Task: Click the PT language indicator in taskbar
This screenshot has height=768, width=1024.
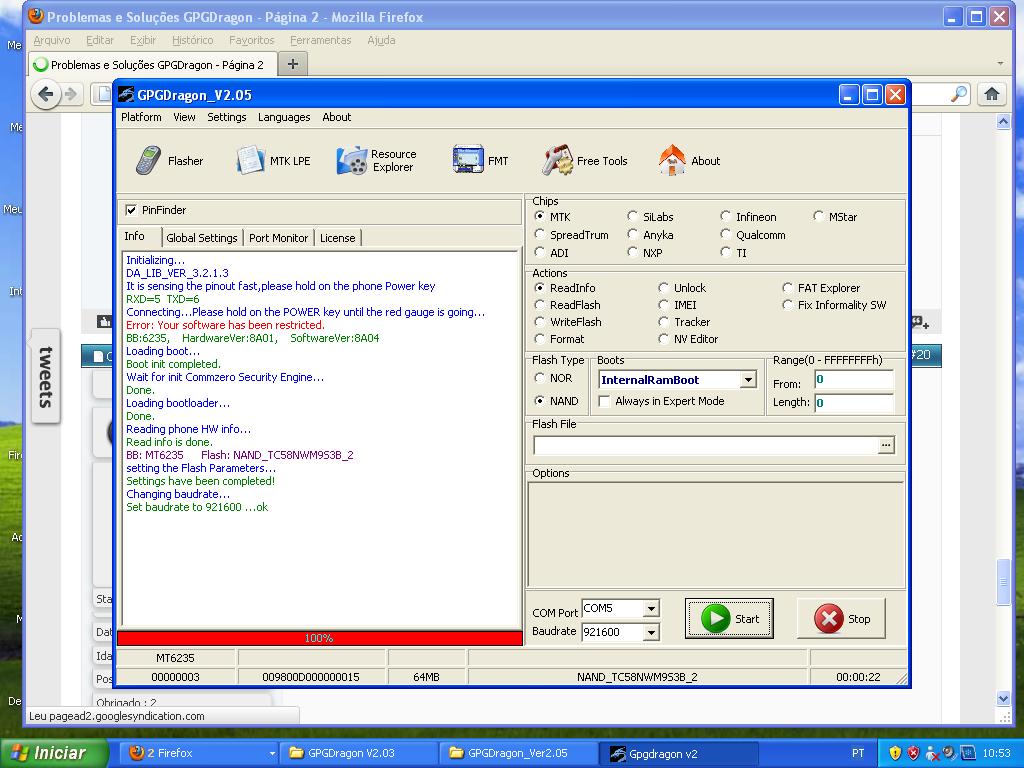Action: [857, 753]
